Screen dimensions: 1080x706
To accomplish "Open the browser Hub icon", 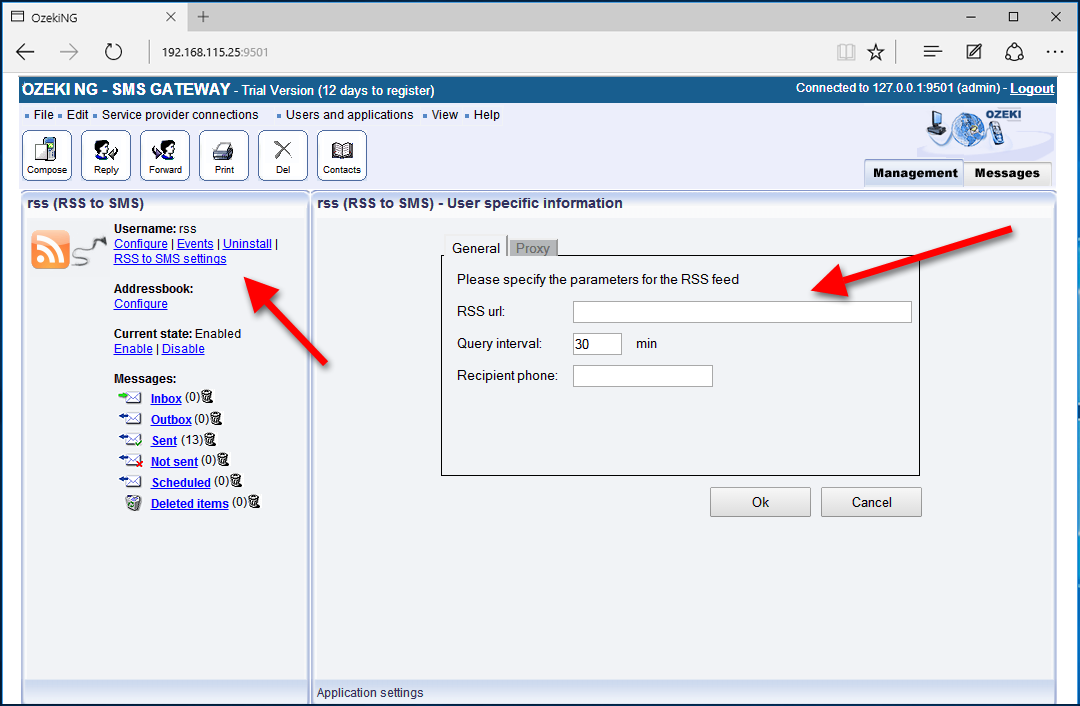I will tap(933, 52).
